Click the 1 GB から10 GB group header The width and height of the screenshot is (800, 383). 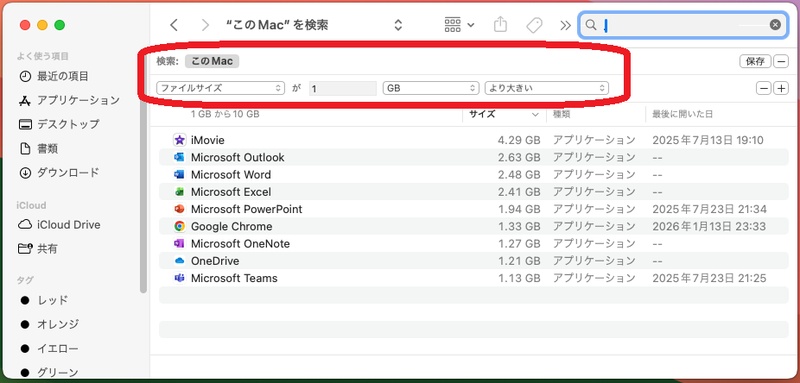(x=225, y=114)
